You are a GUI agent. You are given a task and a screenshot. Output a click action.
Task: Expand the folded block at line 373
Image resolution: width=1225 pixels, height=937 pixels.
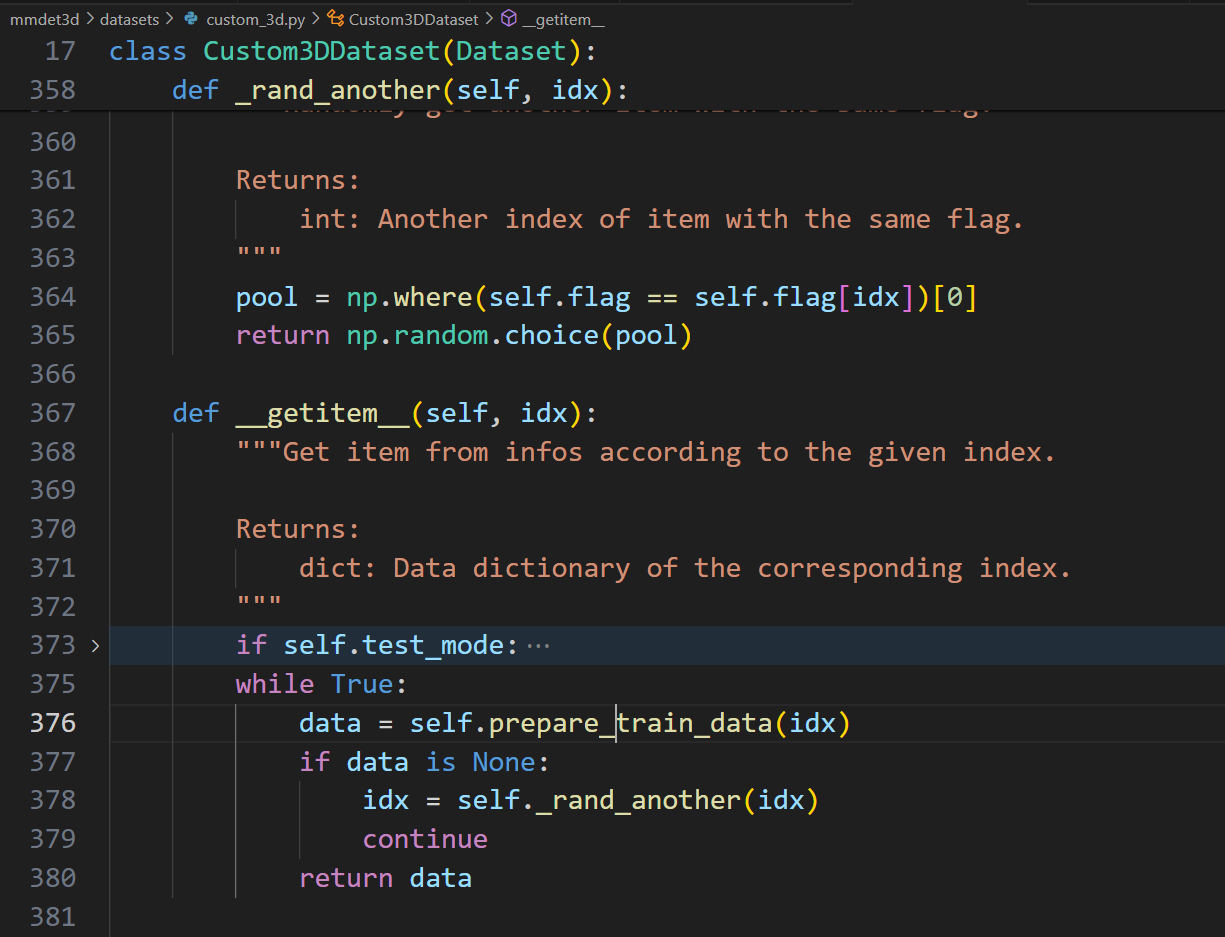(95, 646)
